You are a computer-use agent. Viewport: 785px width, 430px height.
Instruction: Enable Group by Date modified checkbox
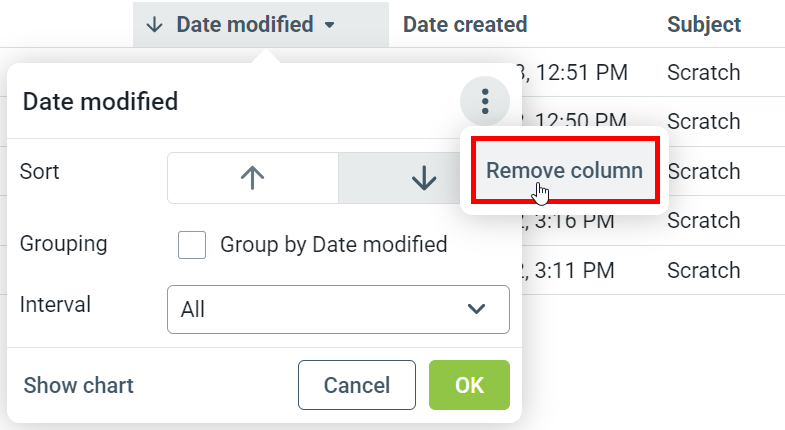click(x=192, y=244)
